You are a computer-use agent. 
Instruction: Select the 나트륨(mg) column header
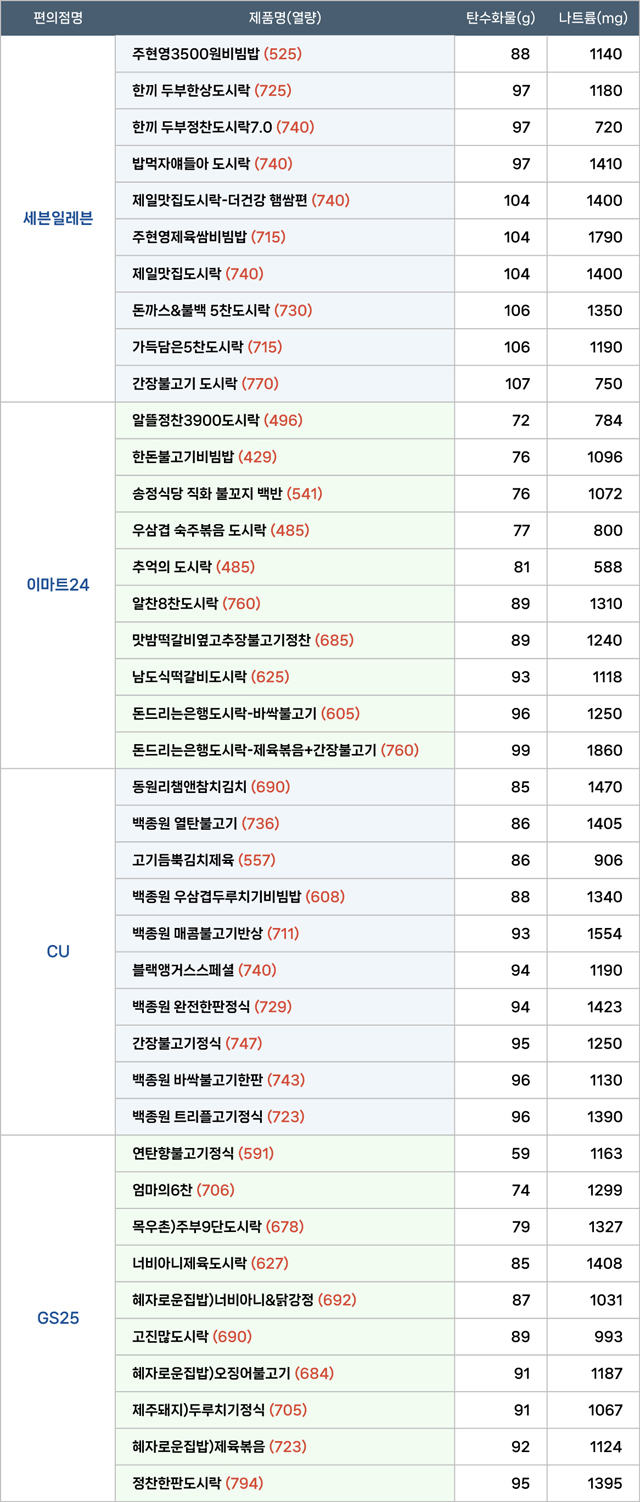point(593,18)
